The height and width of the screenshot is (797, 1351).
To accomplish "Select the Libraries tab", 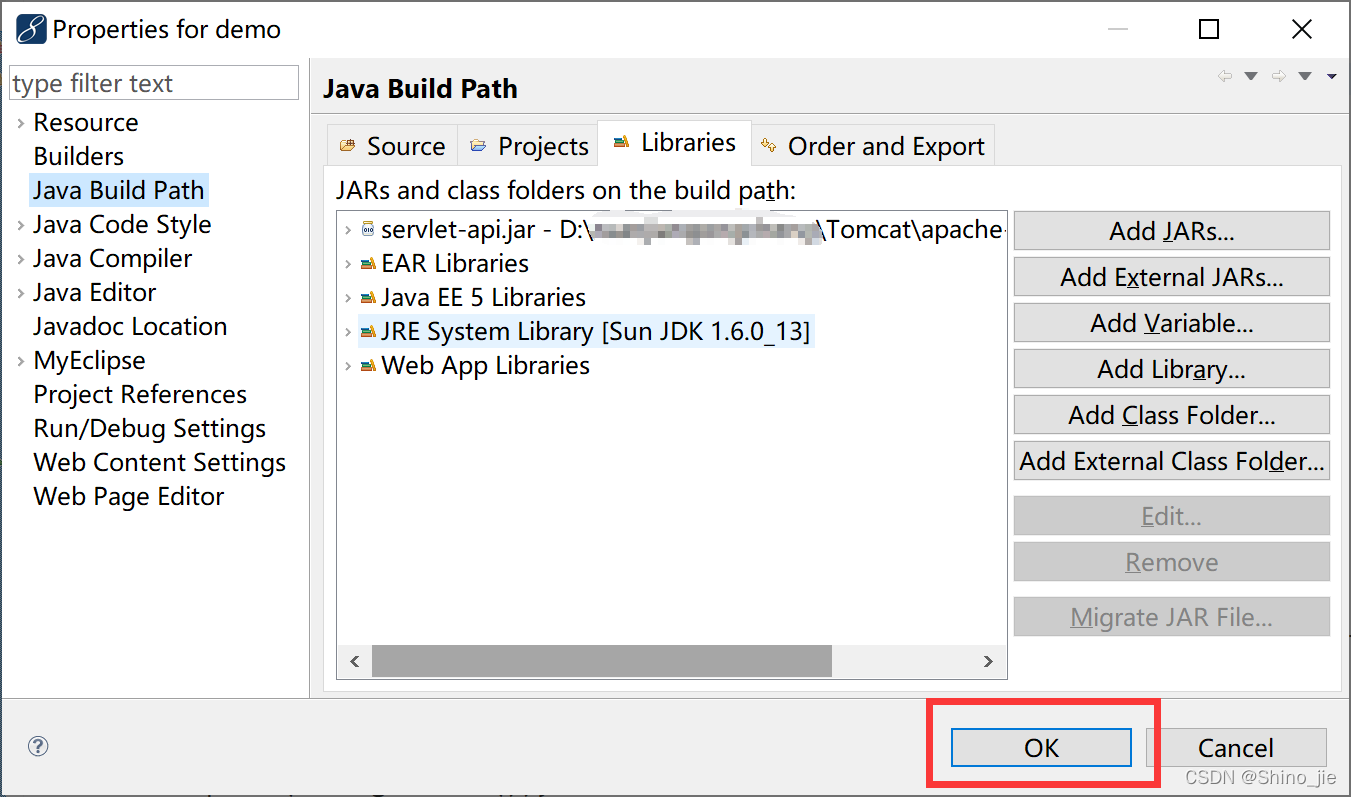I will click(675, 143).
